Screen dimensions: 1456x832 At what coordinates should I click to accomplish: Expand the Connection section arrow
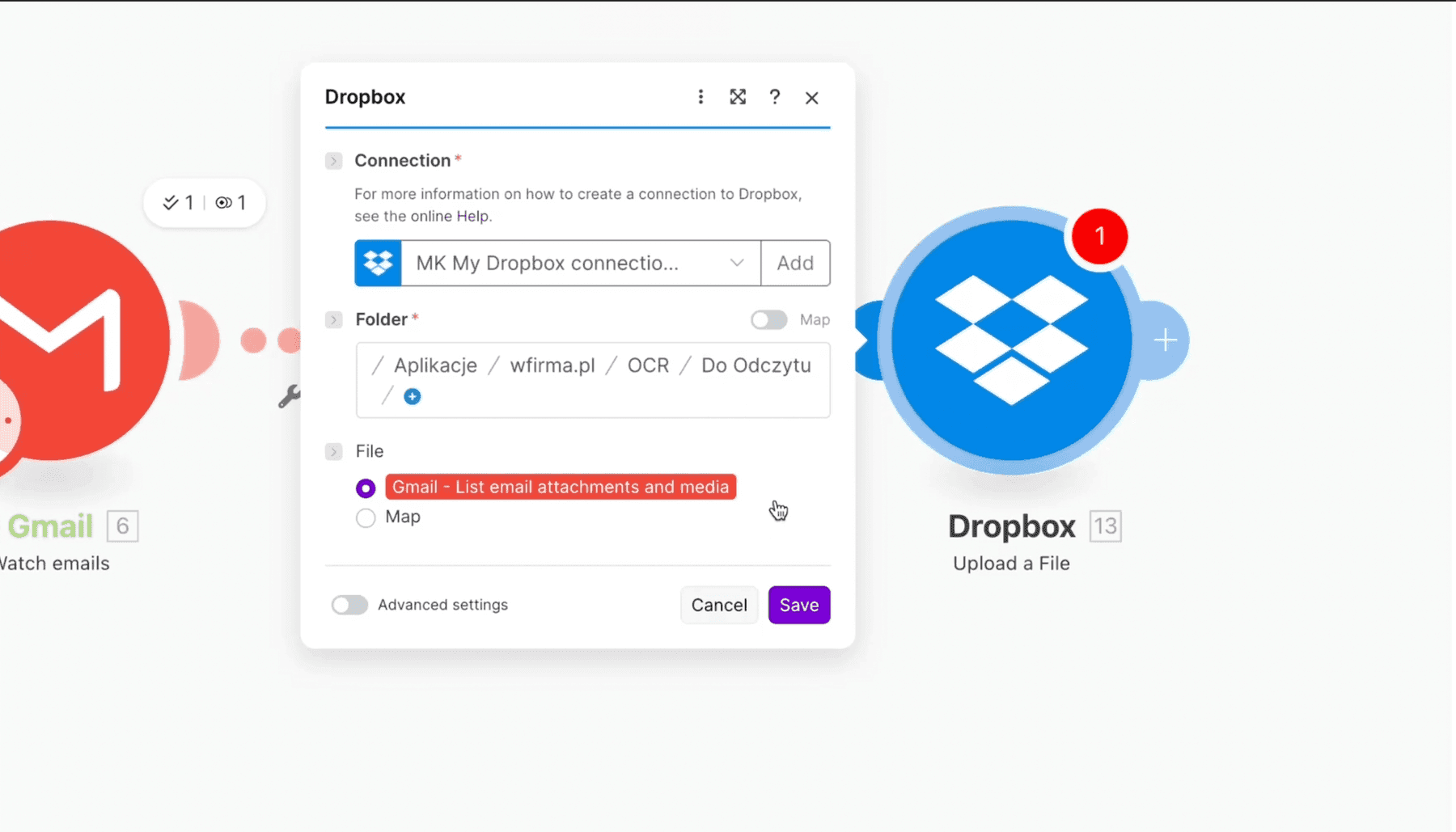pos(333,161)
